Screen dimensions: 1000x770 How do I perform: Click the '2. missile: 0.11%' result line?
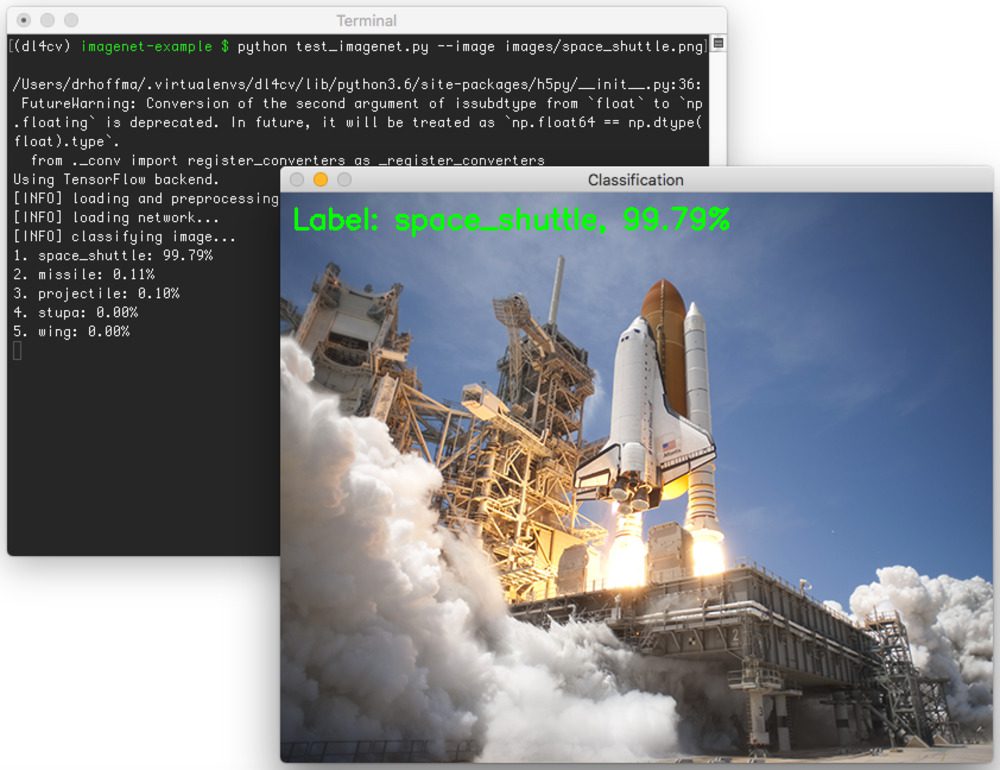(x=84, y=274)
